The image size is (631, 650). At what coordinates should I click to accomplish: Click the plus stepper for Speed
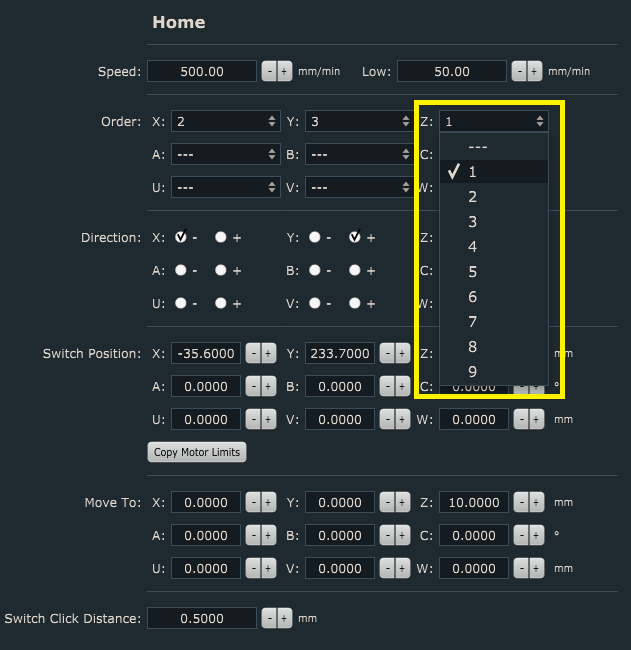pos(283,72)
